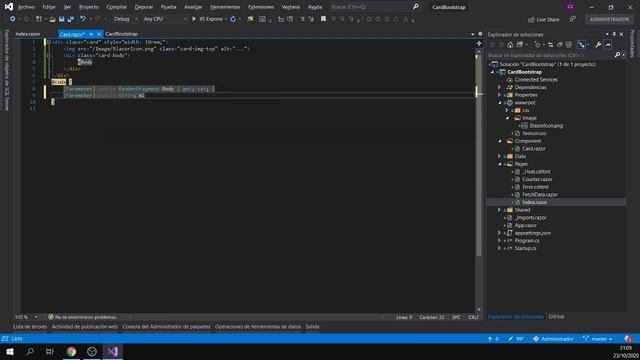Viewport: 640px width, 360px height.
Task: Click the navigate backward arrow icon
Action: (x=12, y=19)
